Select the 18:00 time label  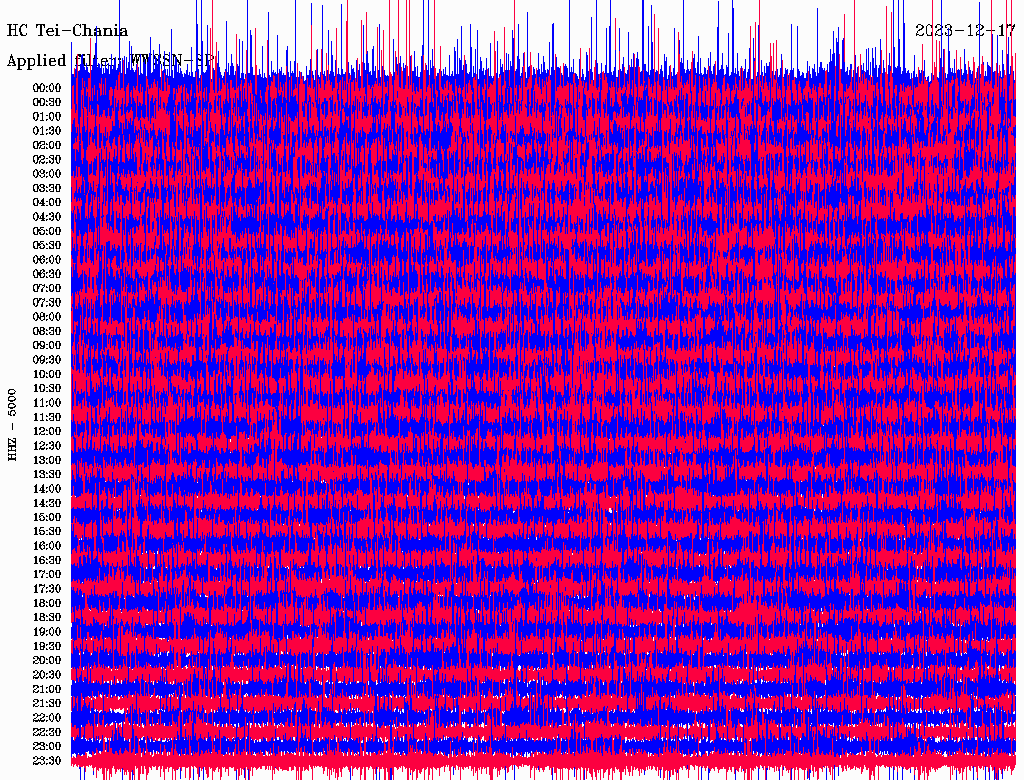pyautogui.click(x=47, y=603)
